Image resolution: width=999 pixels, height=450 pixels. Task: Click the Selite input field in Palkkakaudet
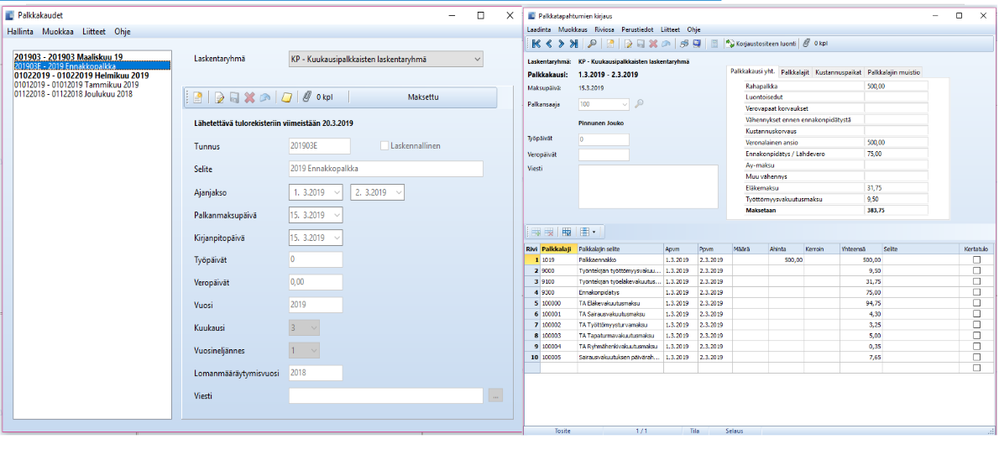pyautogui.click(x=386, y=169)
